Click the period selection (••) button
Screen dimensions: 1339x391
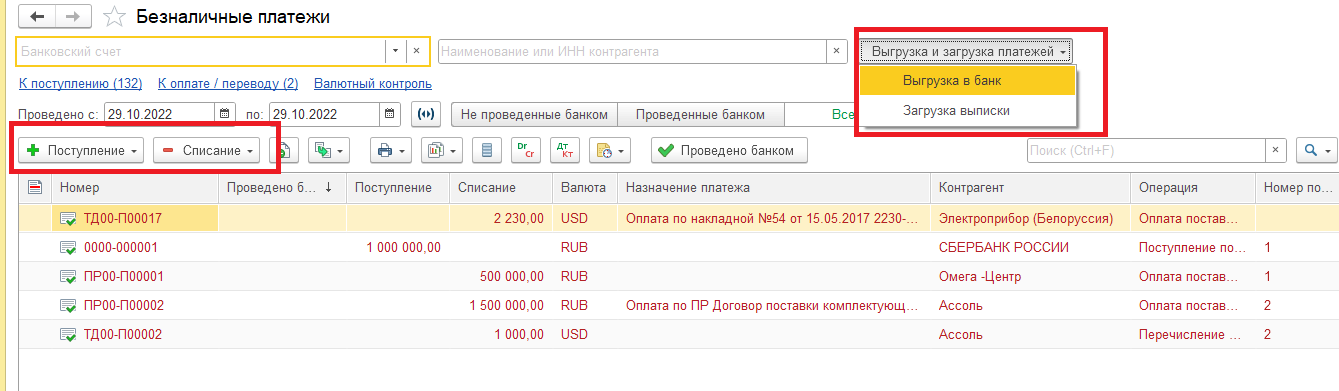(x=425, y=114)
